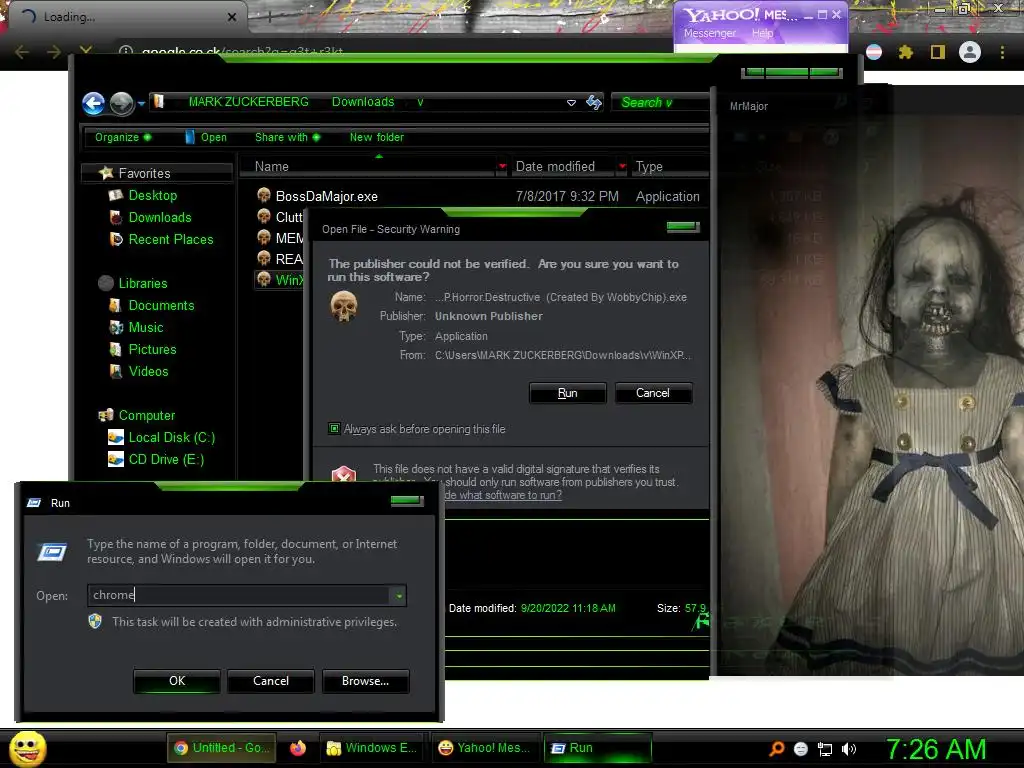Click the Run taskbar item
Viewport: 1024px width, 768px height.
pos(598,748)
